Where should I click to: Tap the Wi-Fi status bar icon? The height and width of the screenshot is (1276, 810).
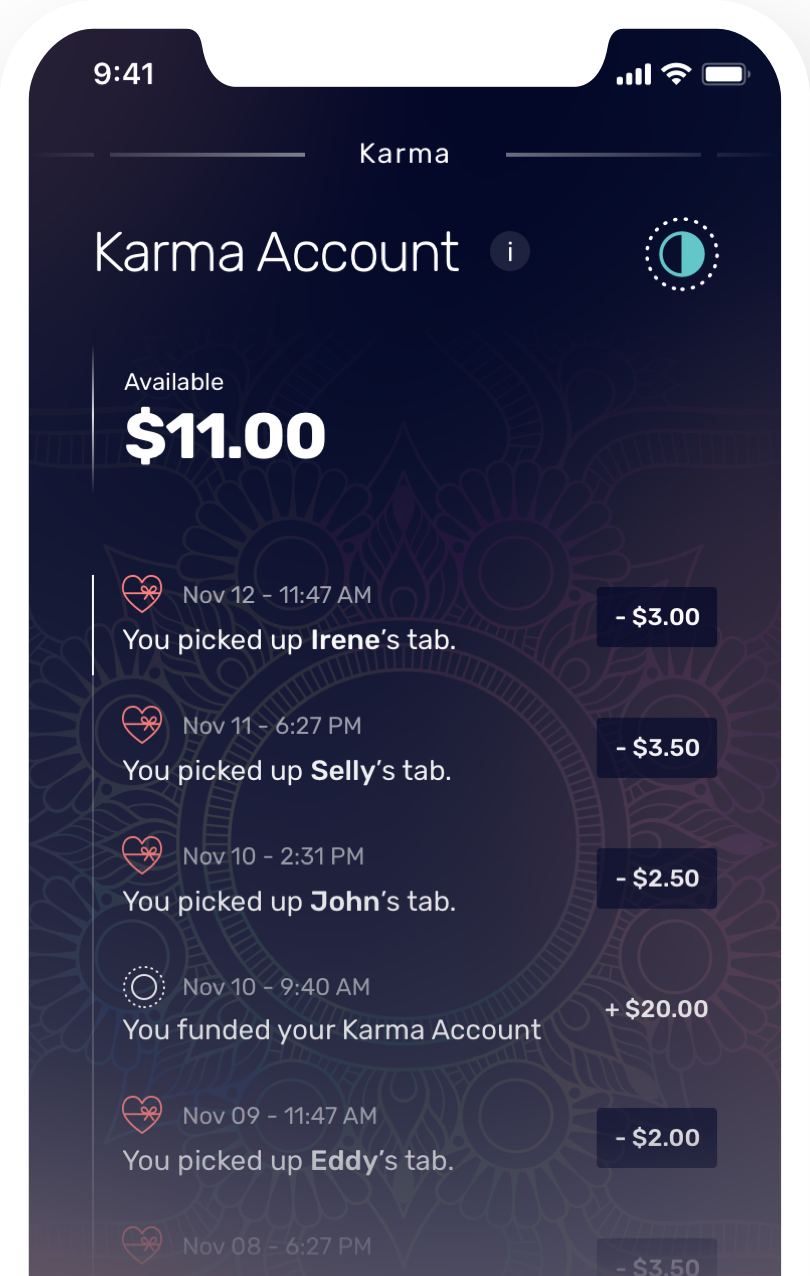(x=677, y=74)
